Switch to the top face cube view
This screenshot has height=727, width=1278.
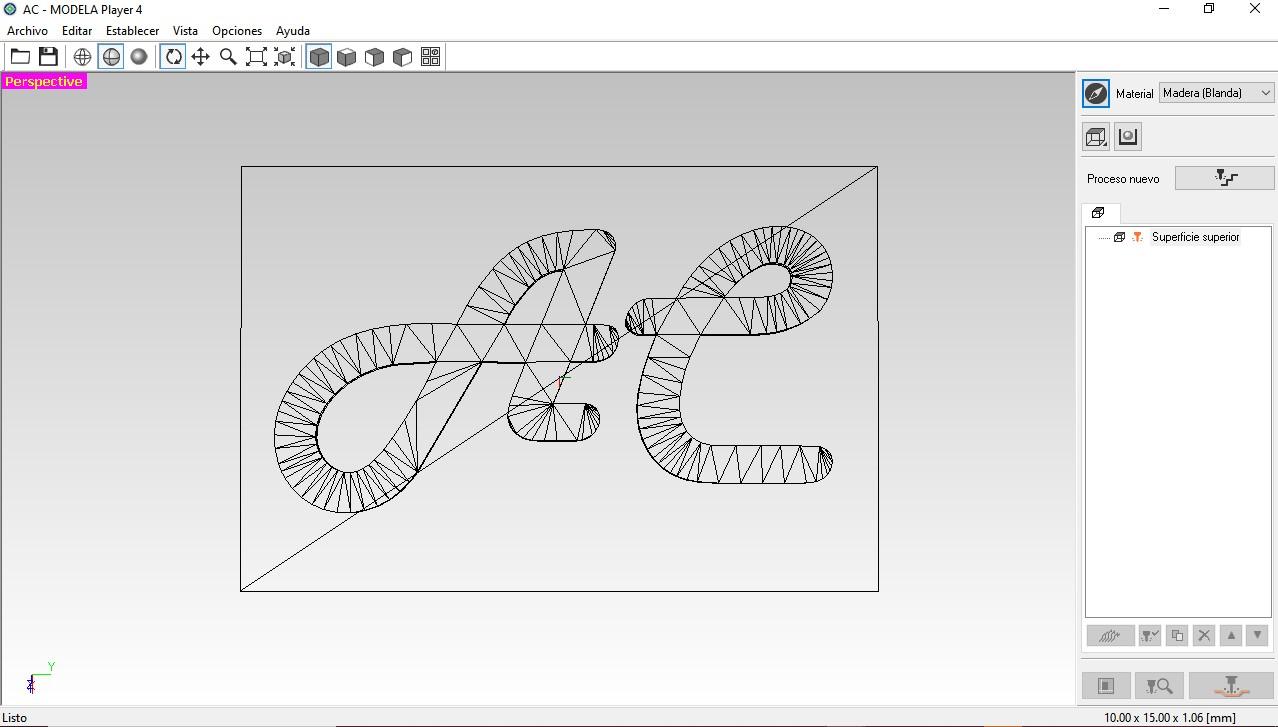pyautogui.click(x=347, y=57)
